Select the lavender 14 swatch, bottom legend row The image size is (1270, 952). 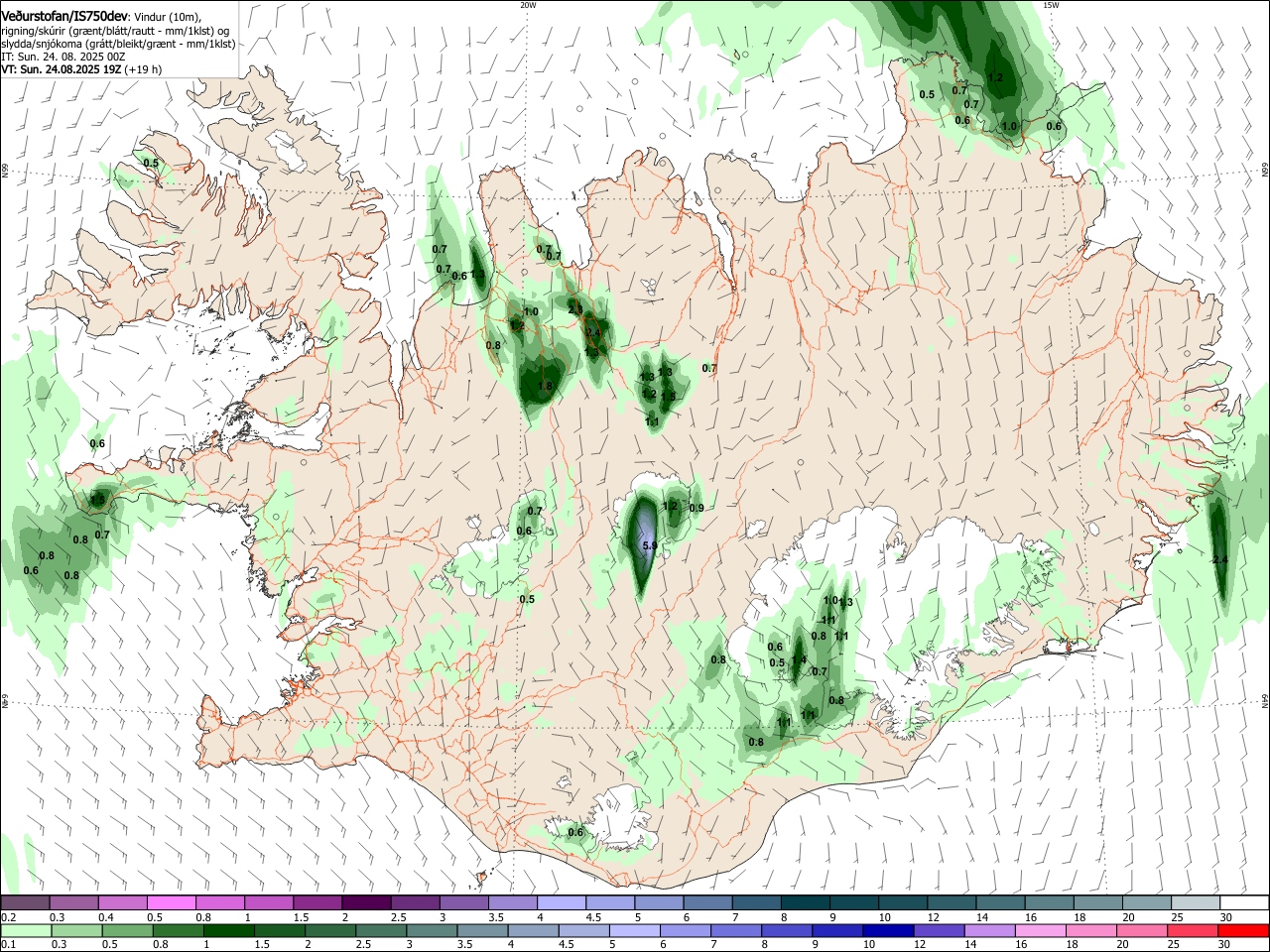990,930
